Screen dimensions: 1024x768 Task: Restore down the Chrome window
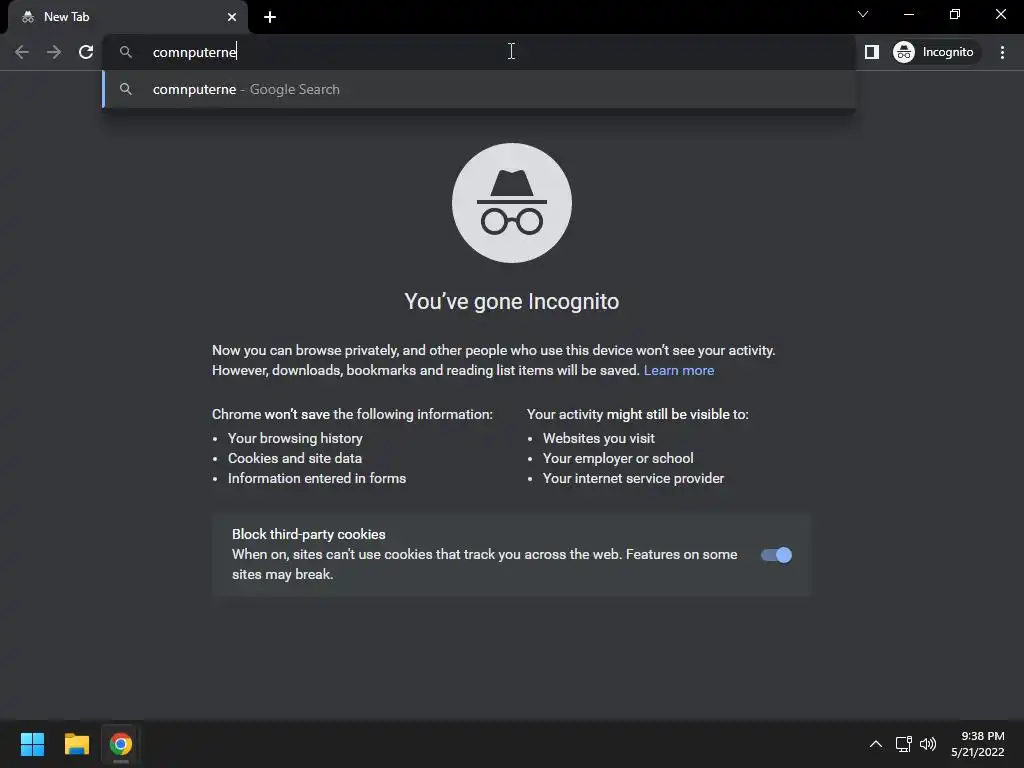955,14
